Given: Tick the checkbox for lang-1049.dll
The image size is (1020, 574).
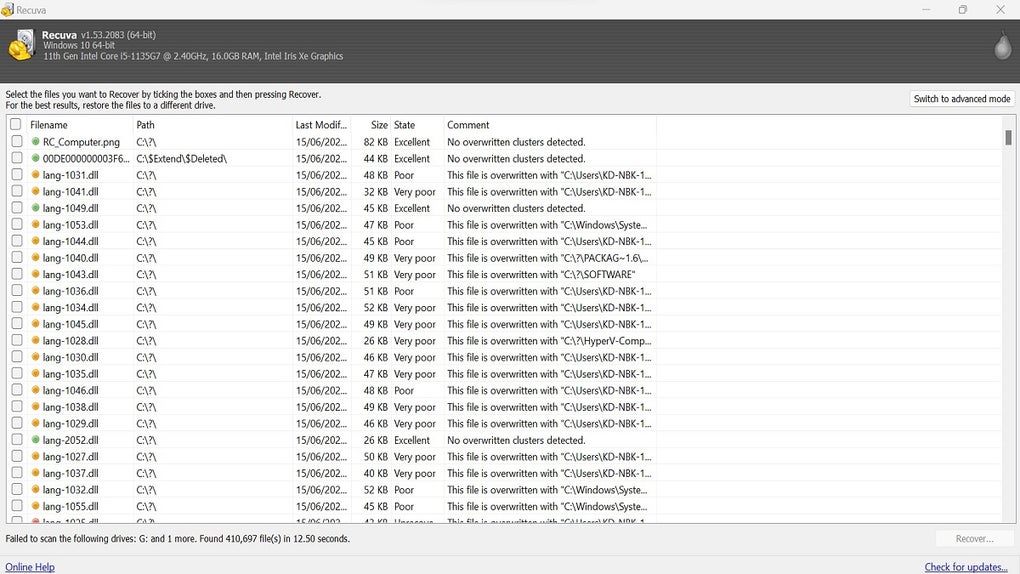Looking at the screenshot, I should [17, 208].
